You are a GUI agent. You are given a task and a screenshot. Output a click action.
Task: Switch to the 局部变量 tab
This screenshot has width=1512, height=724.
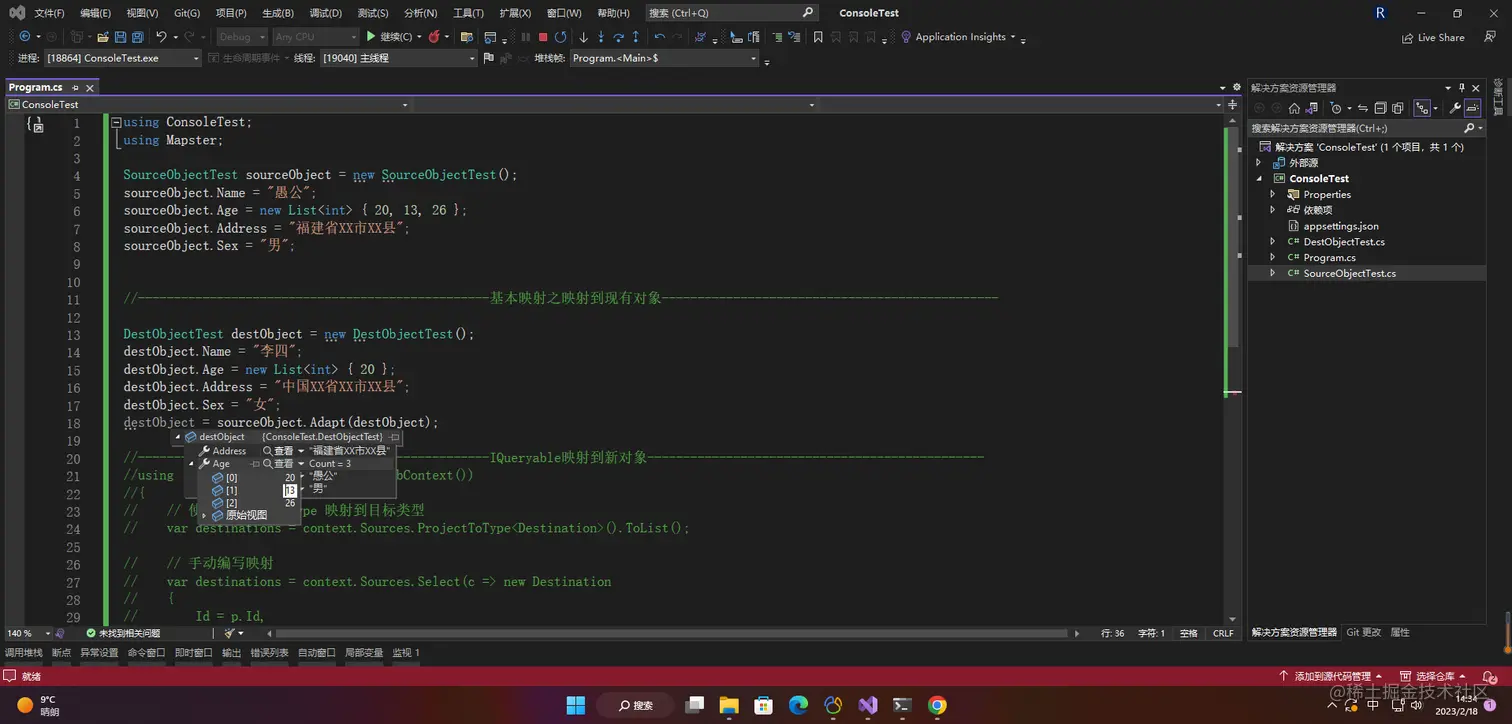coord(364,652)
